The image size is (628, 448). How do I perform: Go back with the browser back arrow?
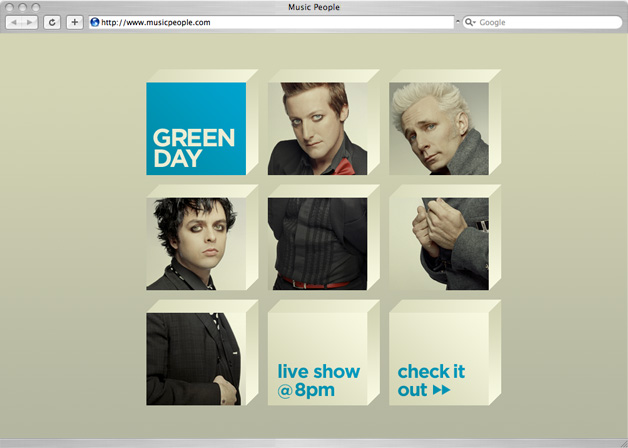click(14, 22)
